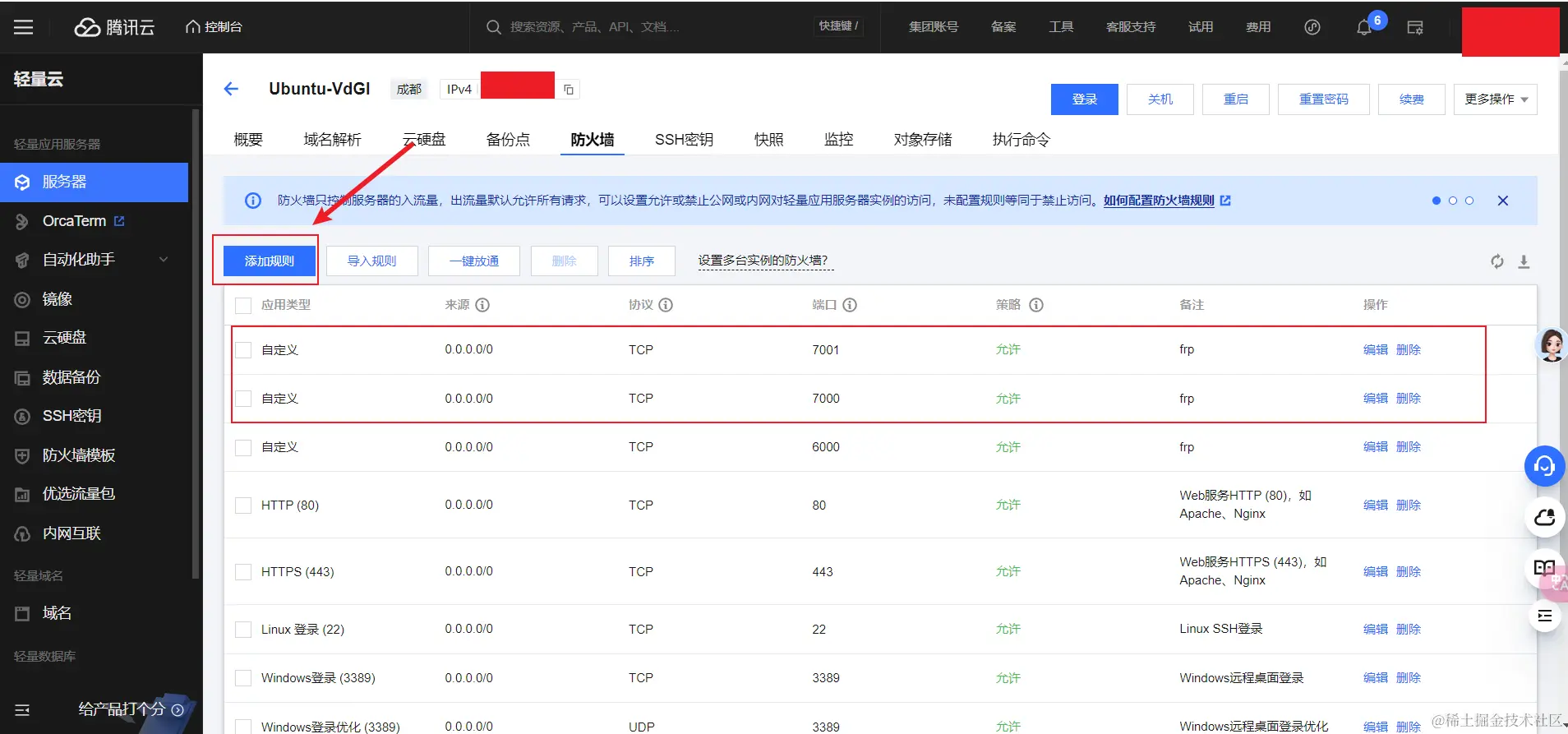Open the 如何配置防火墙规则 link

(x=1159, y=201)
